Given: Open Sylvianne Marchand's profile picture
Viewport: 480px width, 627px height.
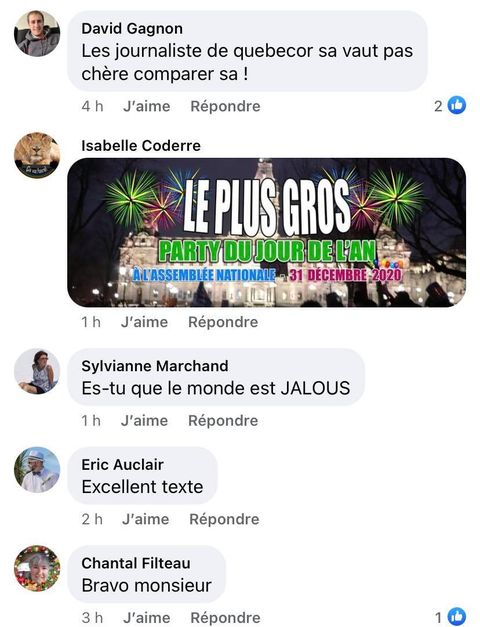Looking at the screenshot, I should pyautogui.click(x=37, y=371).
